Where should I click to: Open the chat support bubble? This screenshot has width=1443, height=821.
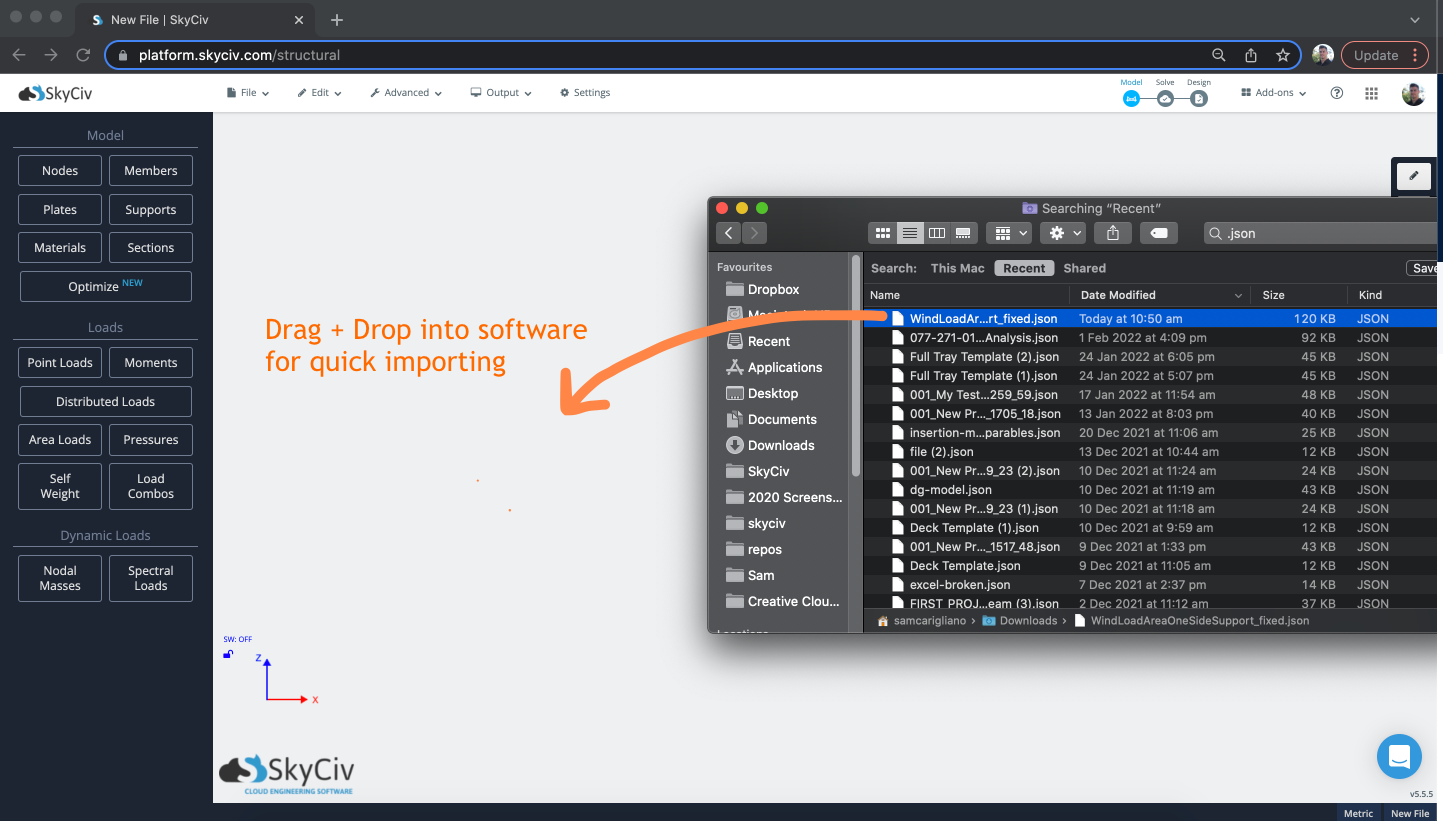click(x=1399, y=757)
